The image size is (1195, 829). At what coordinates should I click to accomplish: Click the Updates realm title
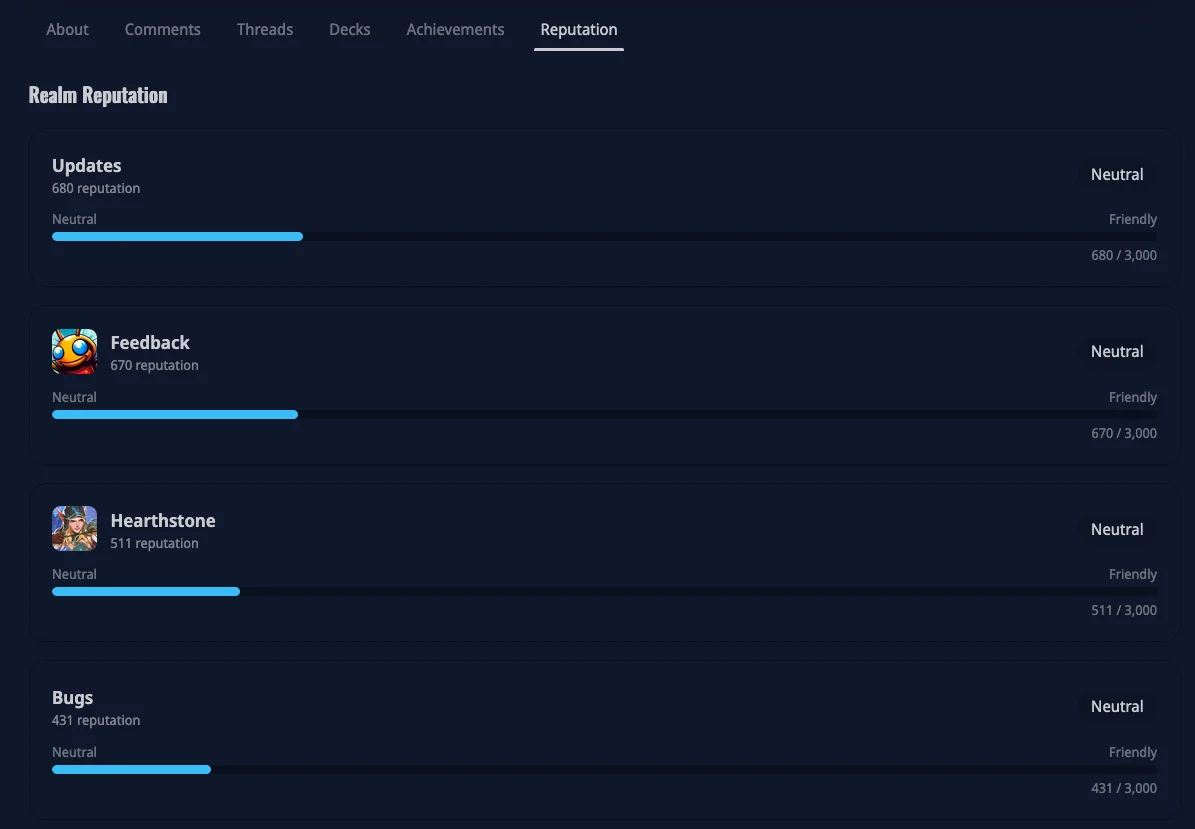87,166
